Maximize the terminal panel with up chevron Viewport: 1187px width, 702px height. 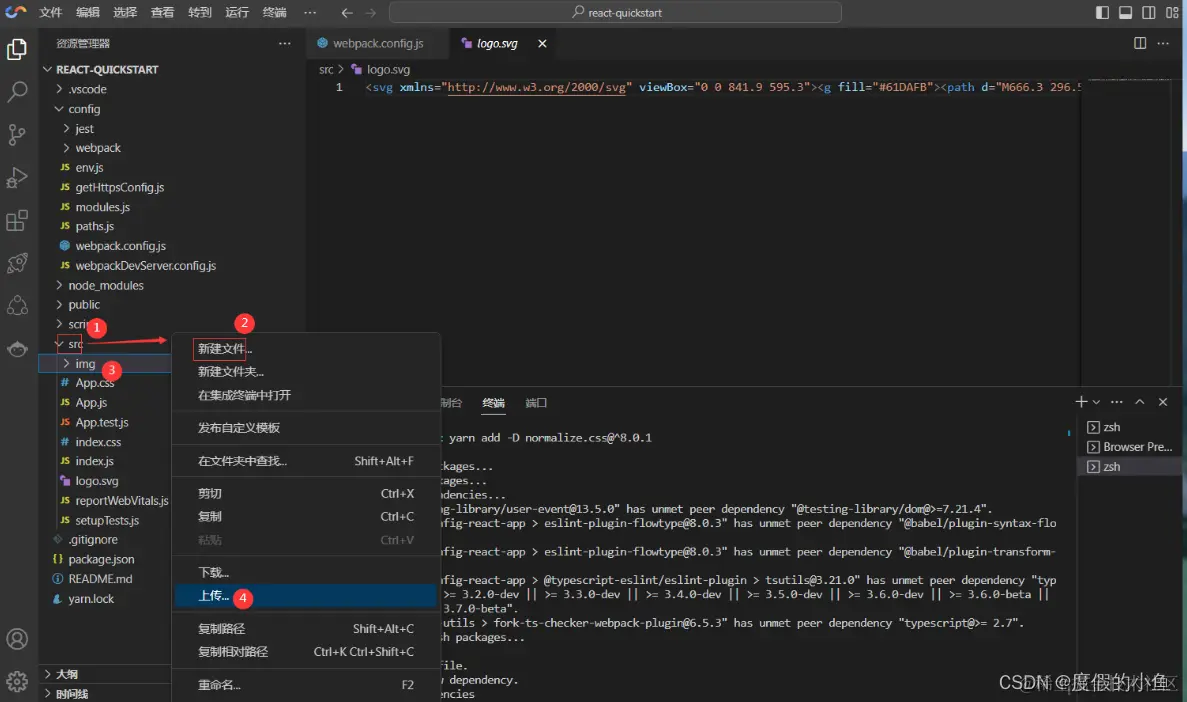pos(1139,402)
